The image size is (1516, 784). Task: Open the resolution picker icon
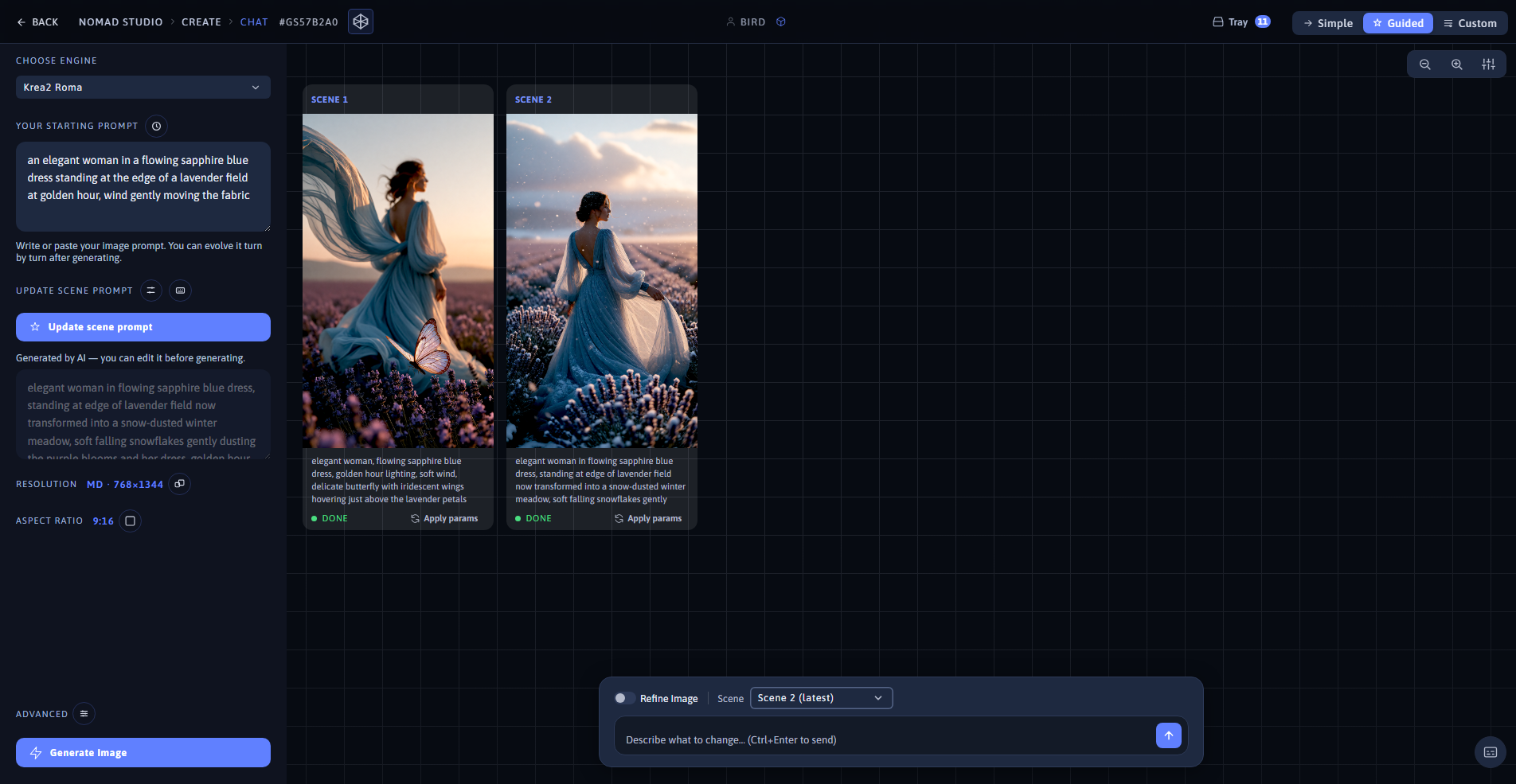click(180, 484)
